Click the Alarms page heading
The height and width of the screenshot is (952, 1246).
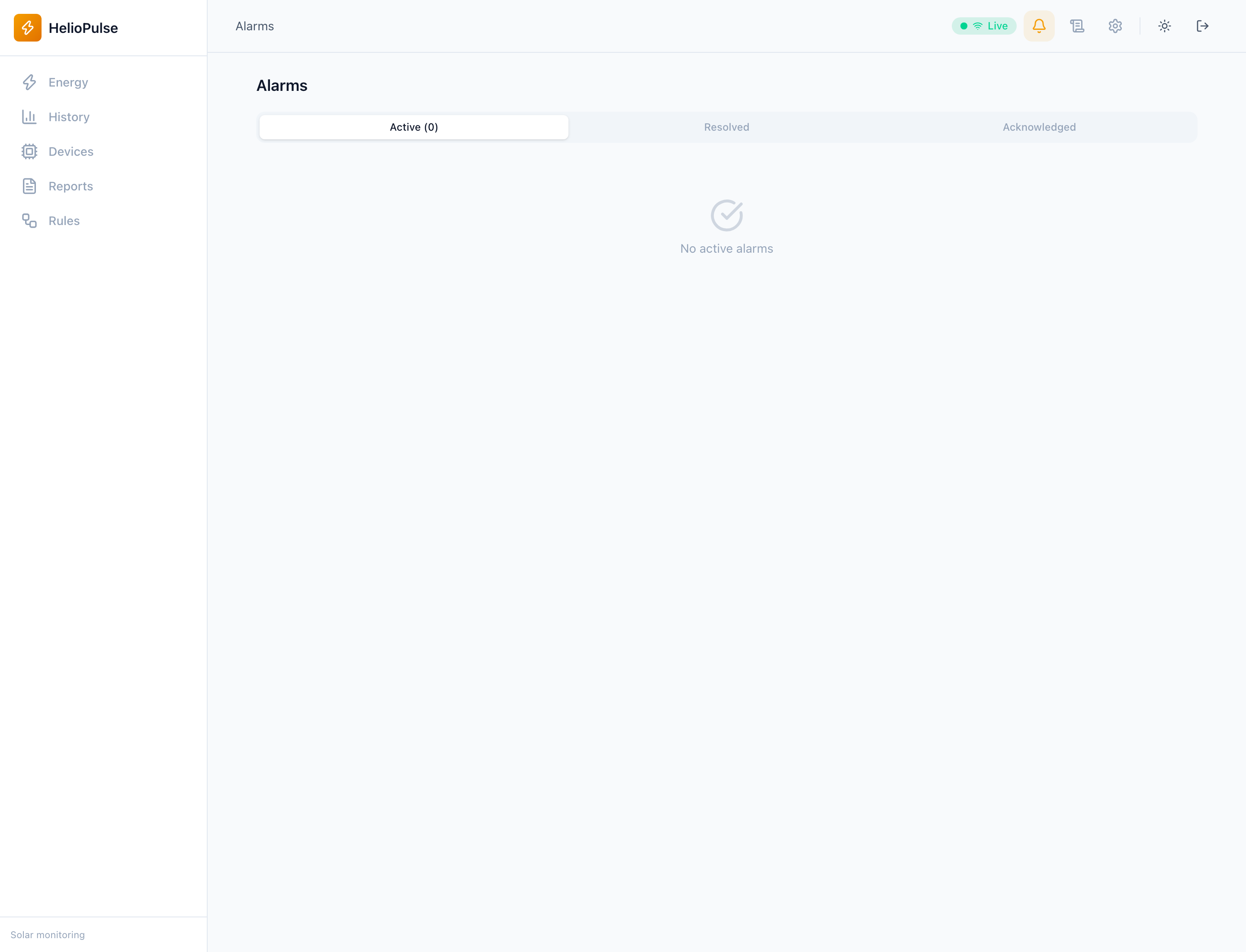pos(282,86)
